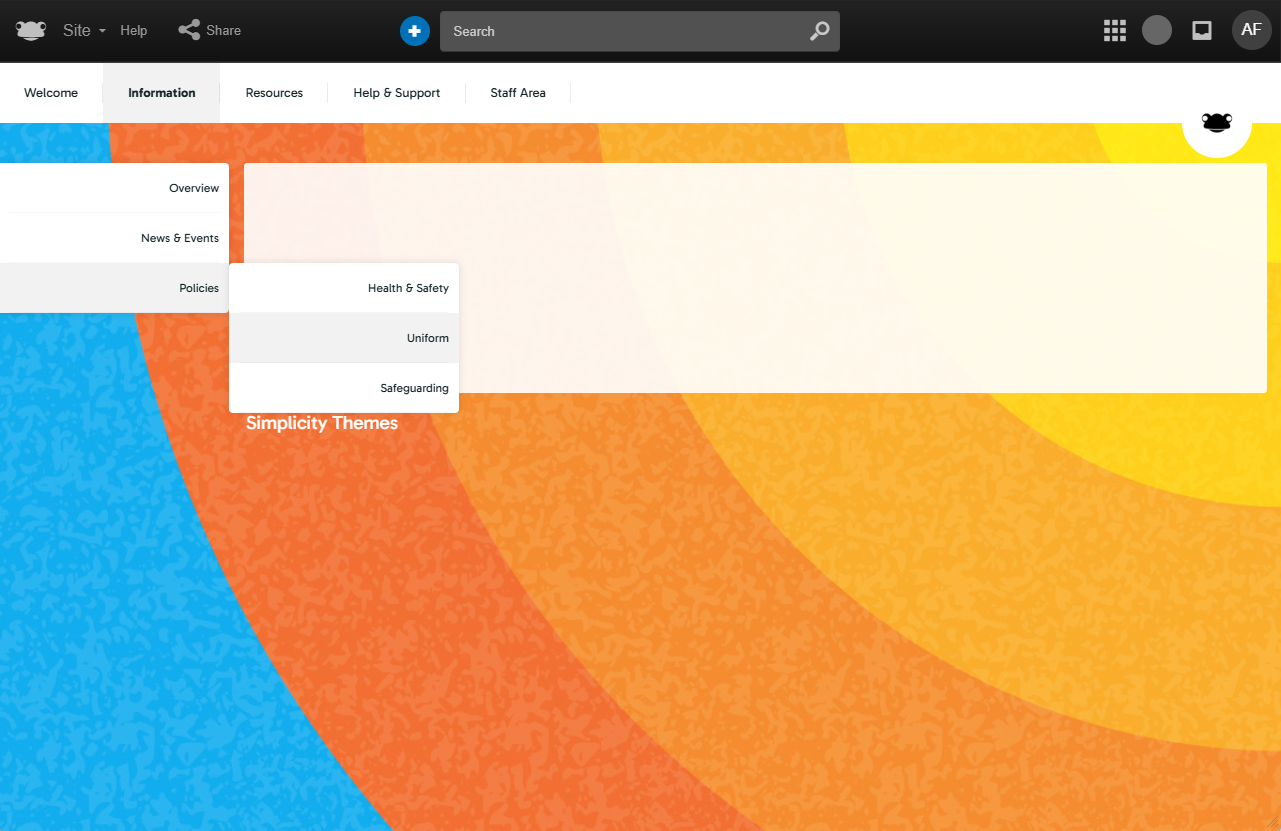This screenshot has height=831, width=1281.
Task: Select Uniform from Policies submenu
Action: coord(427,338)
